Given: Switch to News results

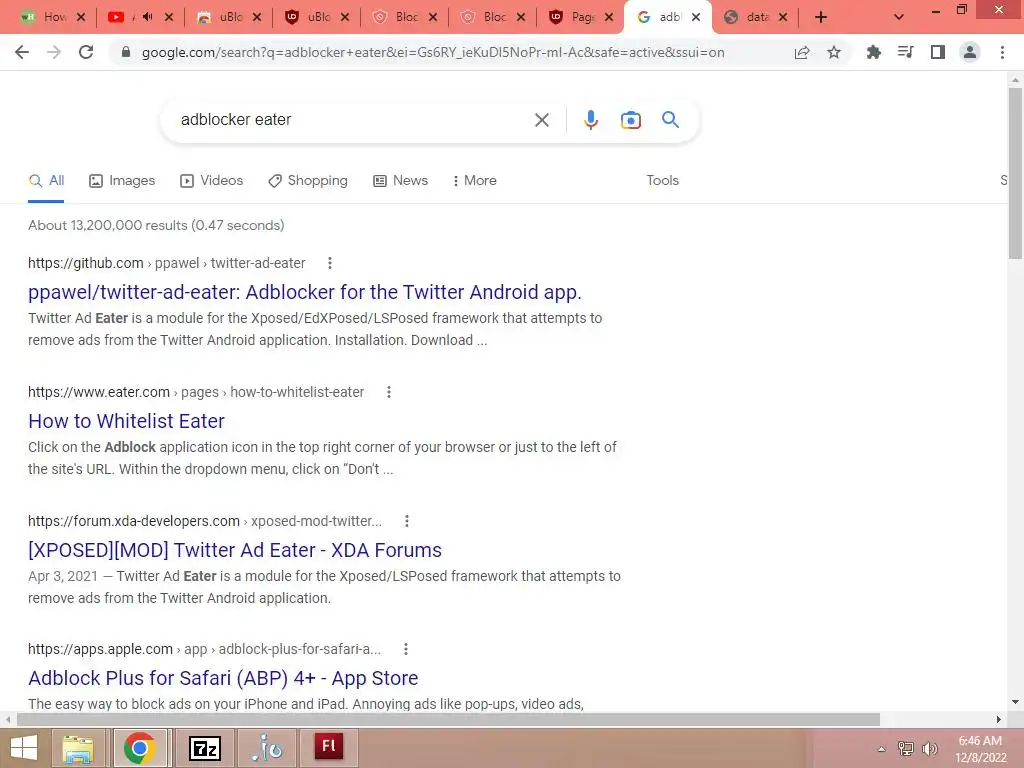Looking at the screenshot, I should (400, 181).
